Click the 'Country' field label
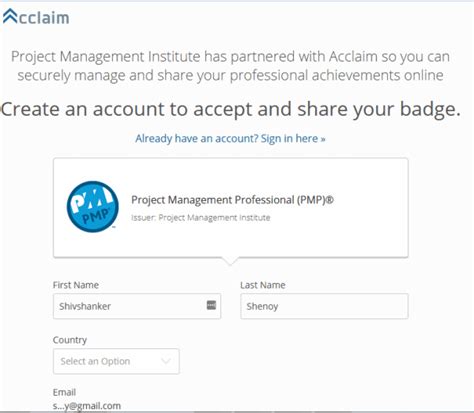 coord(70,340)
